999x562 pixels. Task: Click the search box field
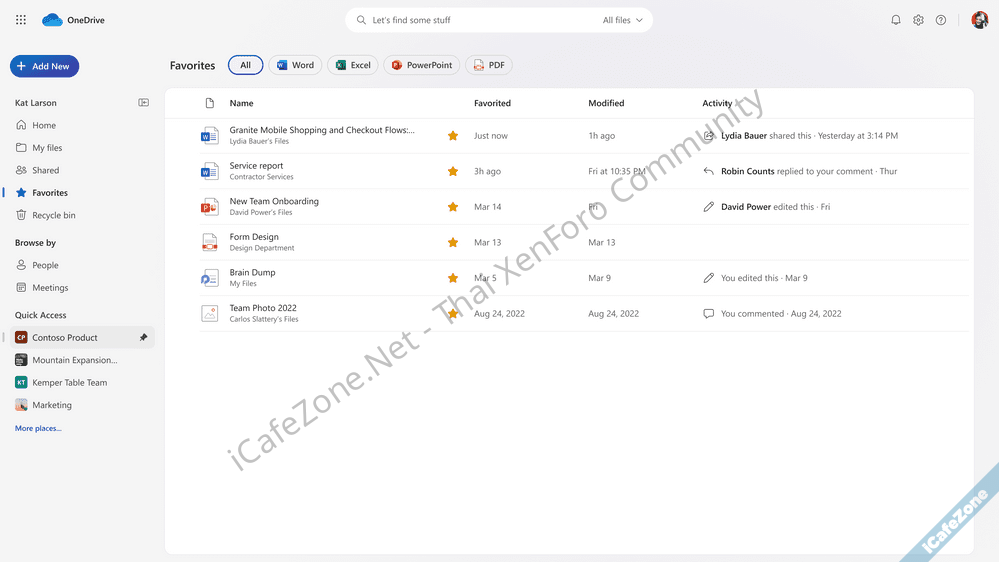click(x=480, y=20)
